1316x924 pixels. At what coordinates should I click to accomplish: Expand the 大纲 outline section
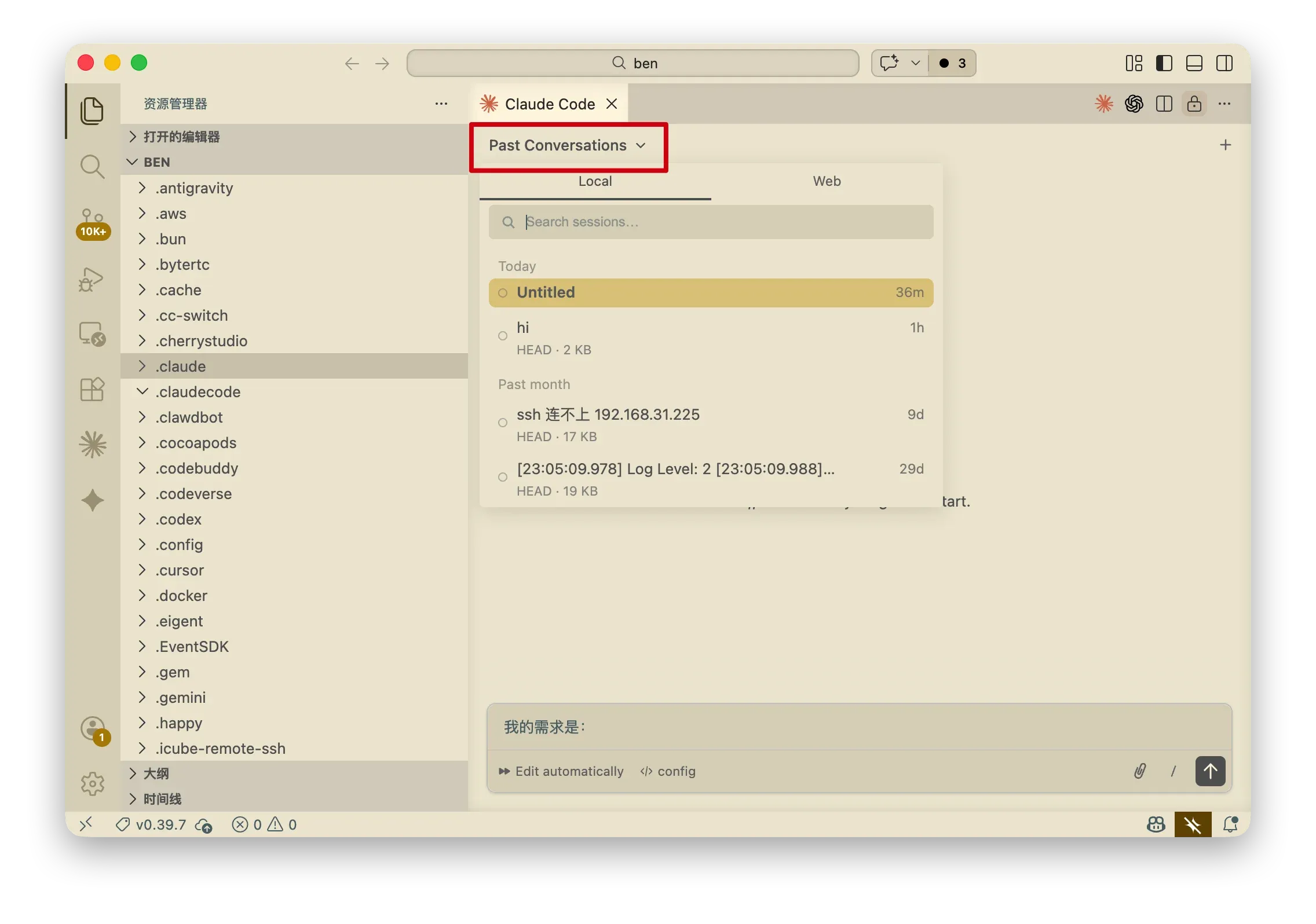click(294, 773)
